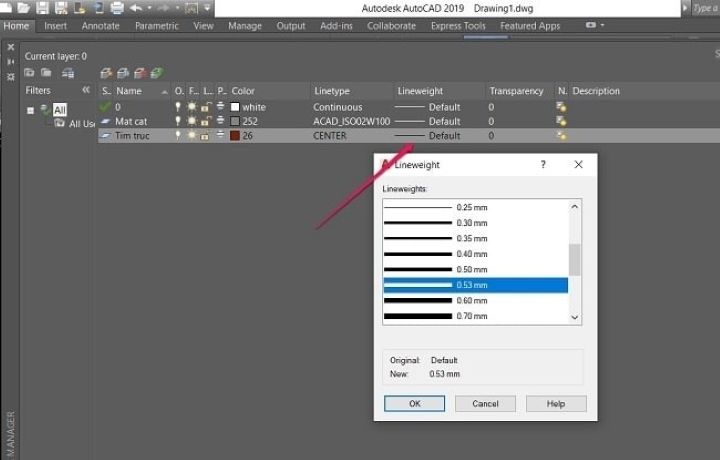Click the Plot printer icon
The height and width of the screenshot is (460, 720).
coord(117,7)
